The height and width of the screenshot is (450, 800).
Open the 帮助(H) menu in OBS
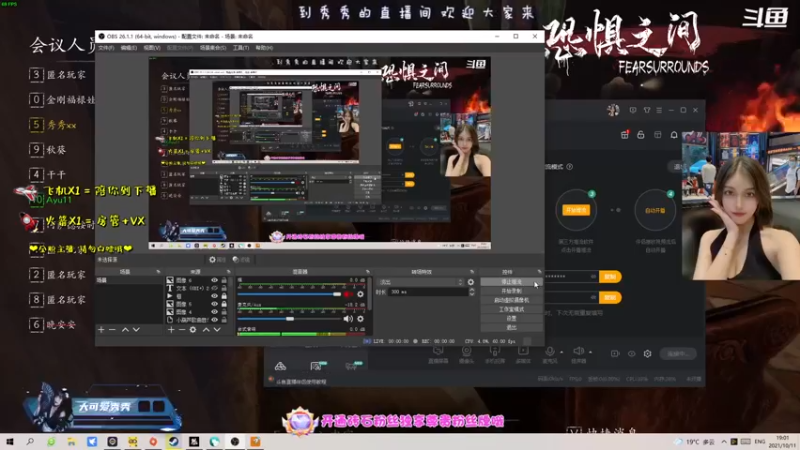tap(264, 48)
